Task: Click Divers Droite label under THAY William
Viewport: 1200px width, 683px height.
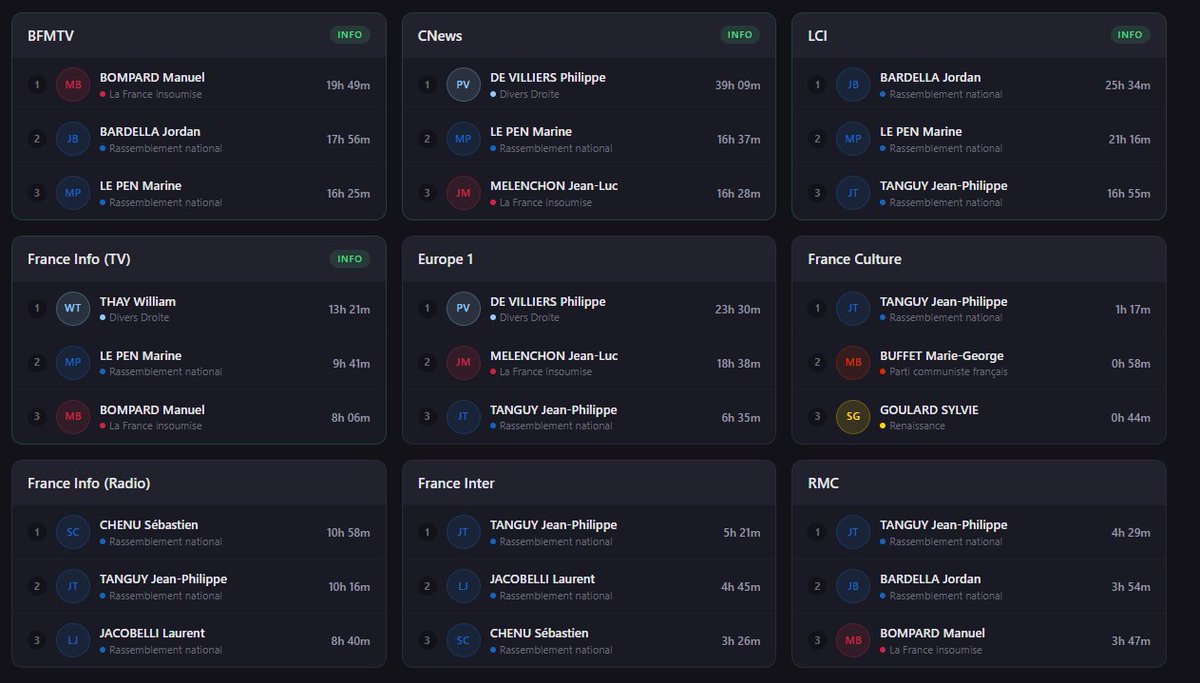Action: [139, 317]
